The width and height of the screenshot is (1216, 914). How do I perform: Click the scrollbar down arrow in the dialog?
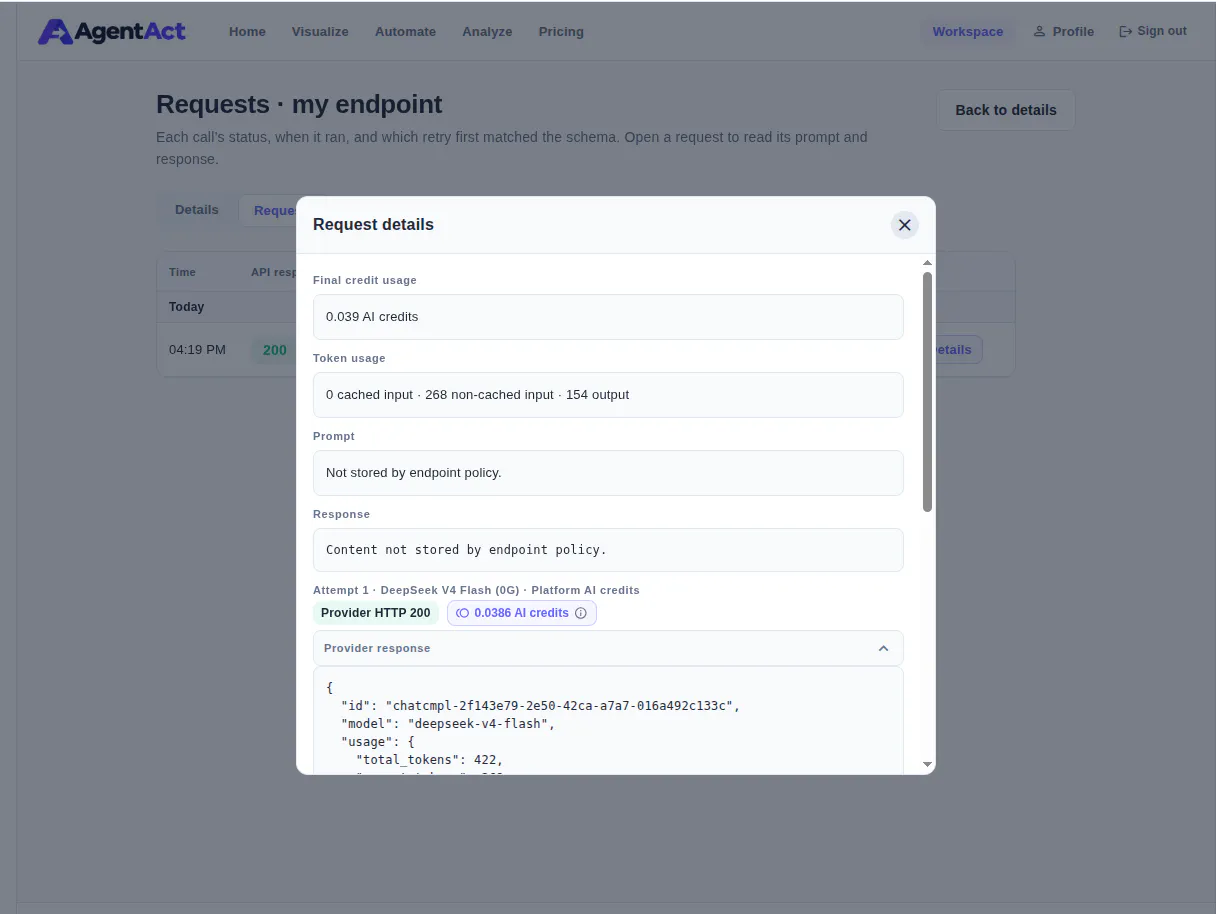tap(927, 764)
